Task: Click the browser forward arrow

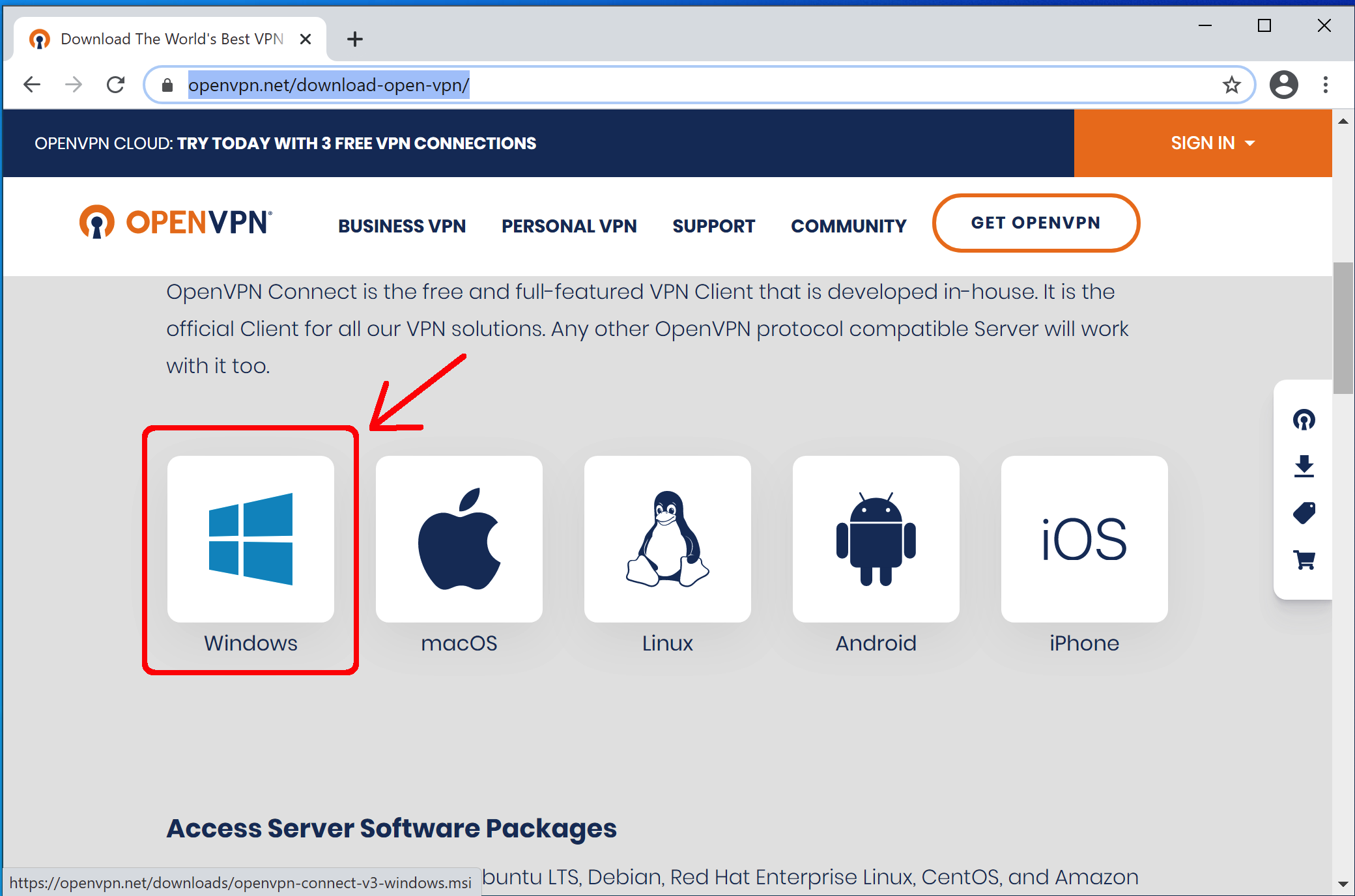Action: pyautogui.click(x=74, y=85)
